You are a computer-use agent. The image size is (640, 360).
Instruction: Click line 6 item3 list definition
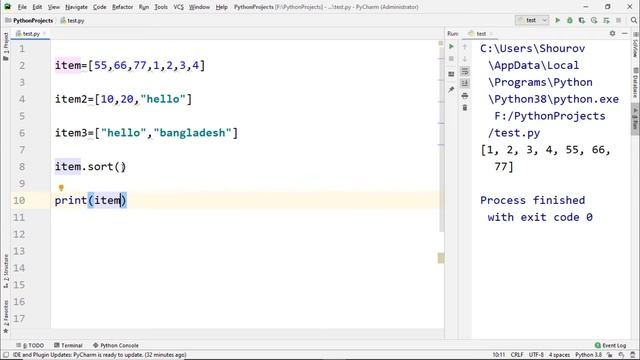[146, 133]
